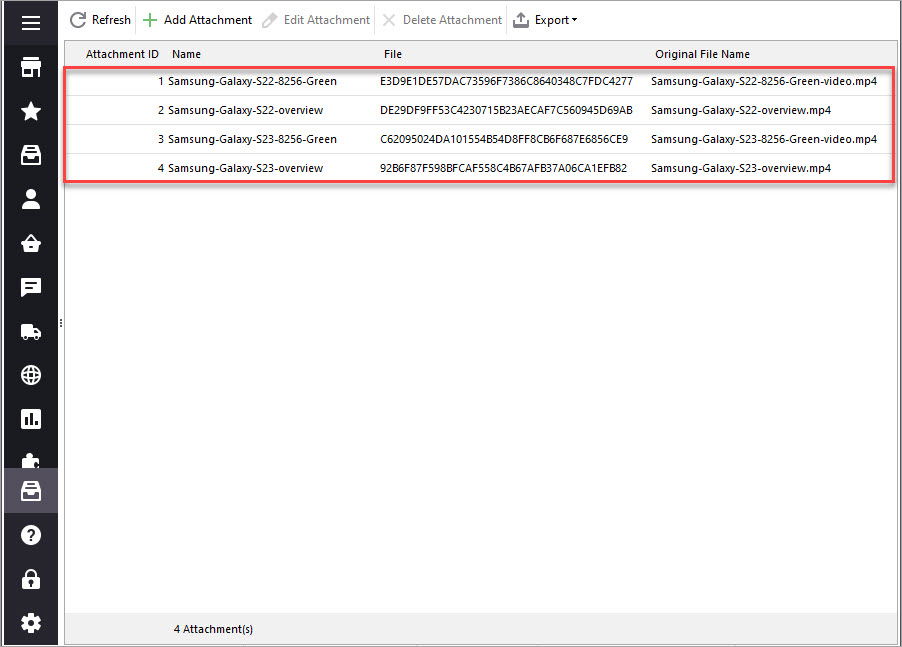The height and width of the screenshot is (647, 902).
Task: Click Samsung-Galaxy-S22-8256-Green-video.mp4 file name
Action: [764, 81]
